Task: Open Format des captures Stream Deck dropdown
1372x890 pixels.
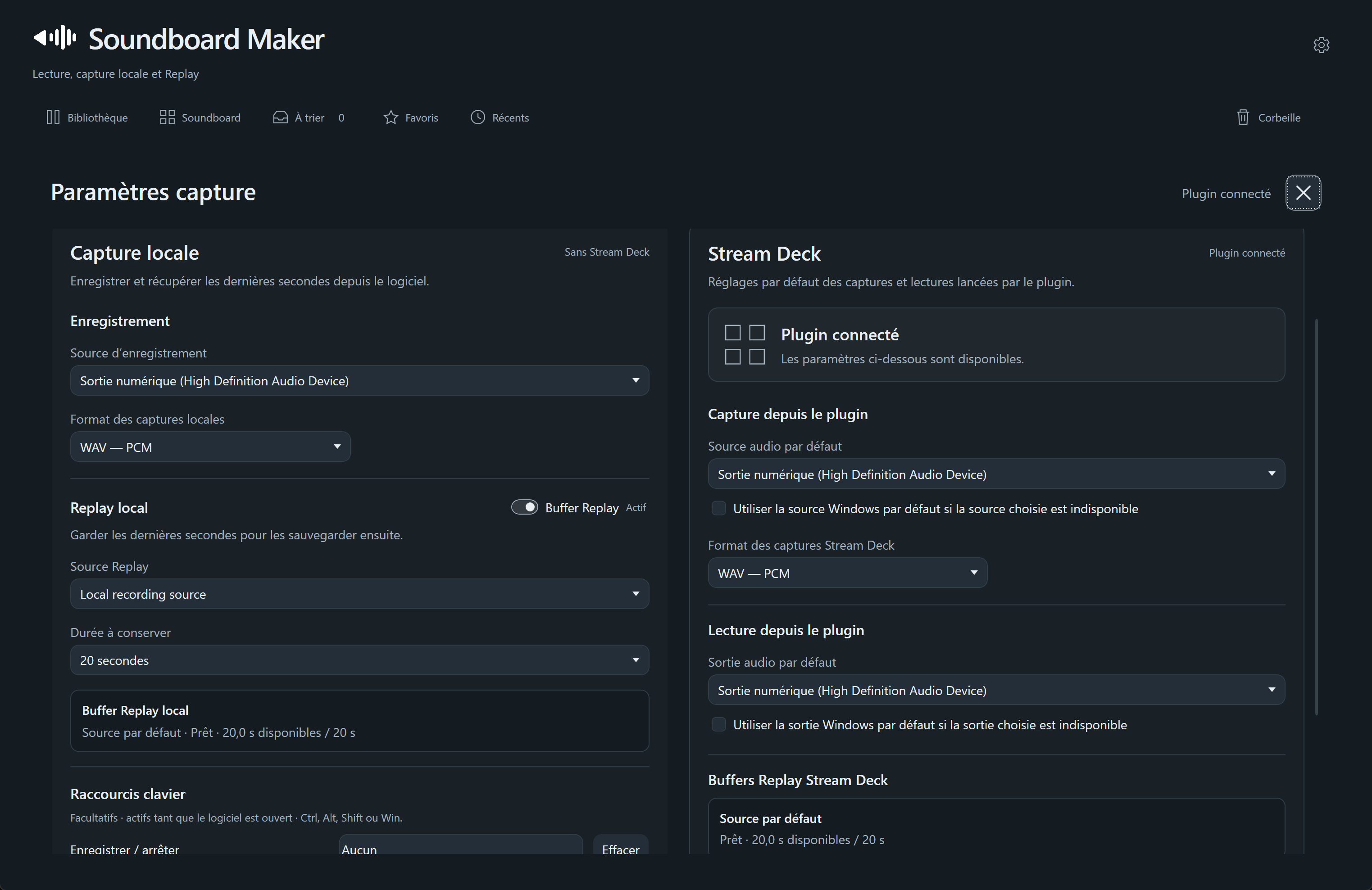Action: [x=847, y=573]
